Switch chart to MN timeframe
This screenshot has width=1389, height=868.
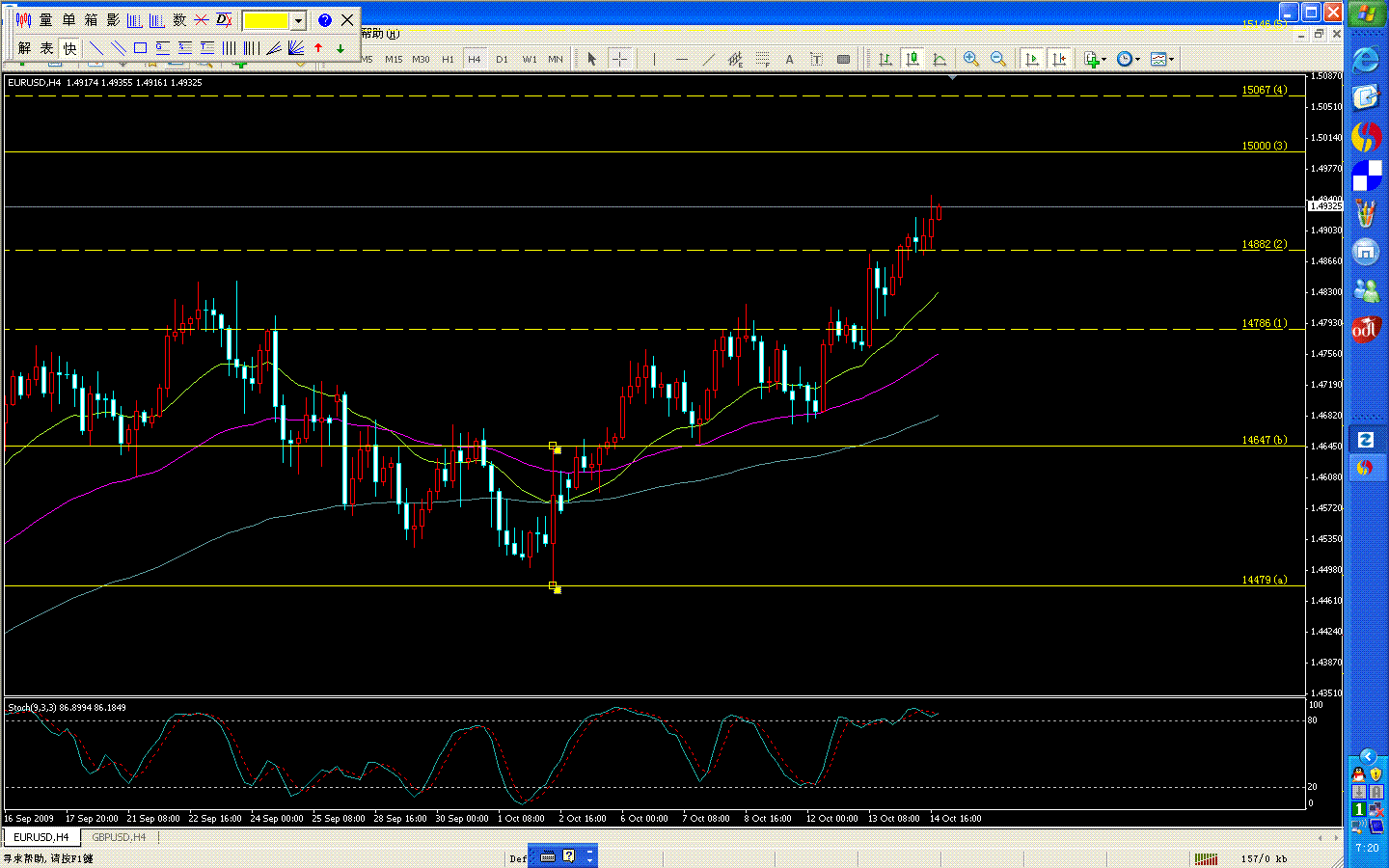tap(556, 60)
